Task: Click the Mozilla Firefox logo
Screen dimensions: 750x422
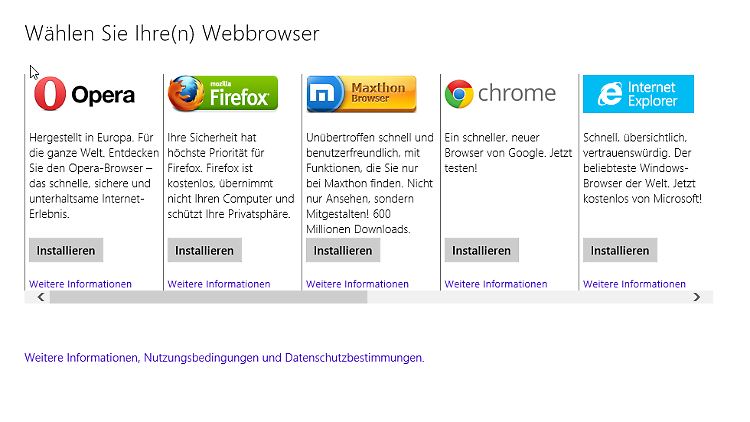Action: click(223, 93)
